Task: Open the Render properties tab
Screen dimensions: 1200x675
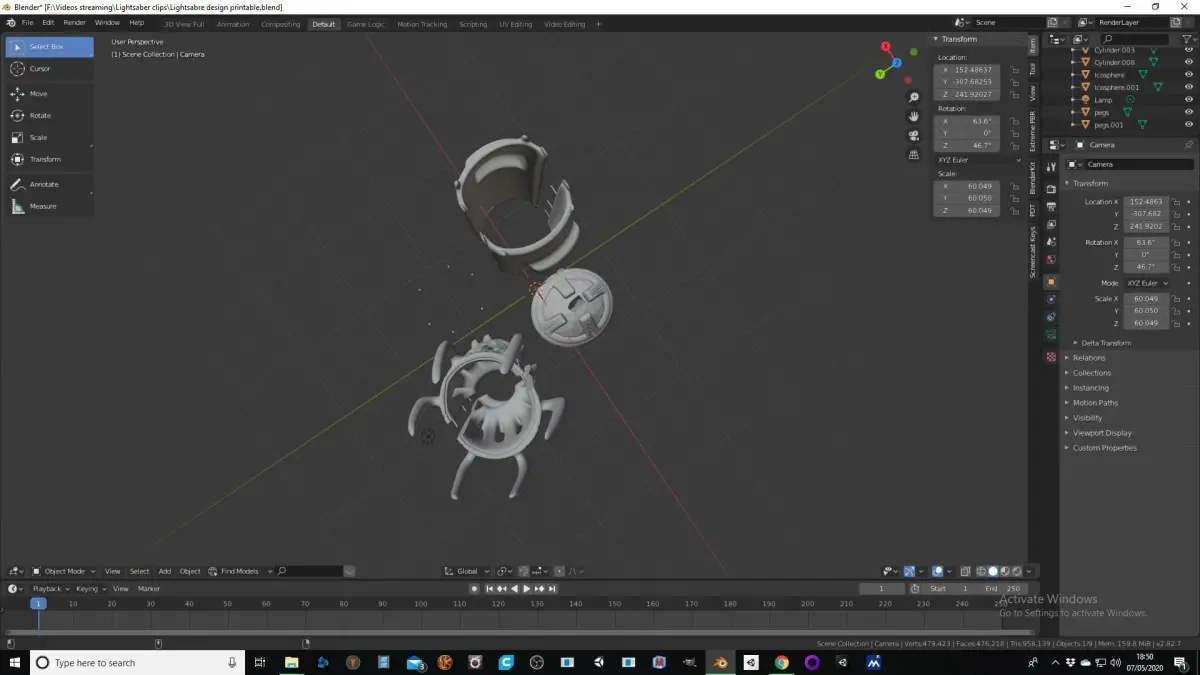Action: [1051, 189]
